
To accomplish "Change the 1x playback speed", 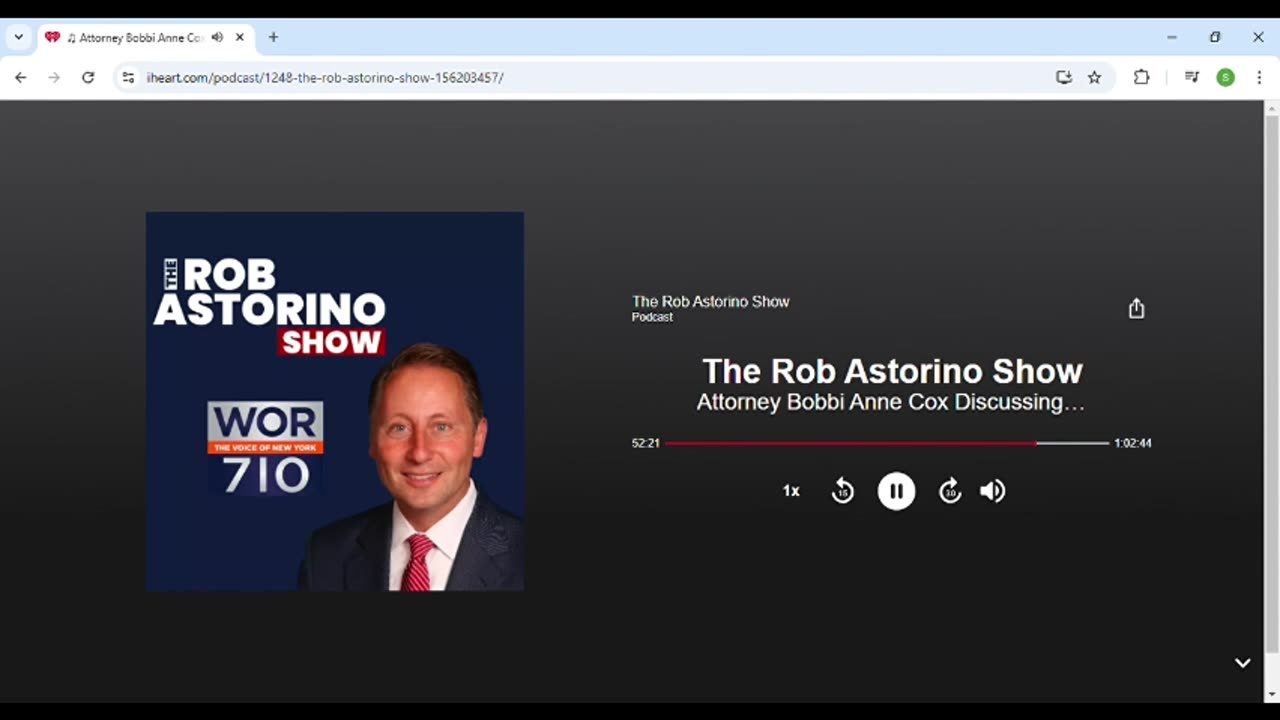I will 791,491.
